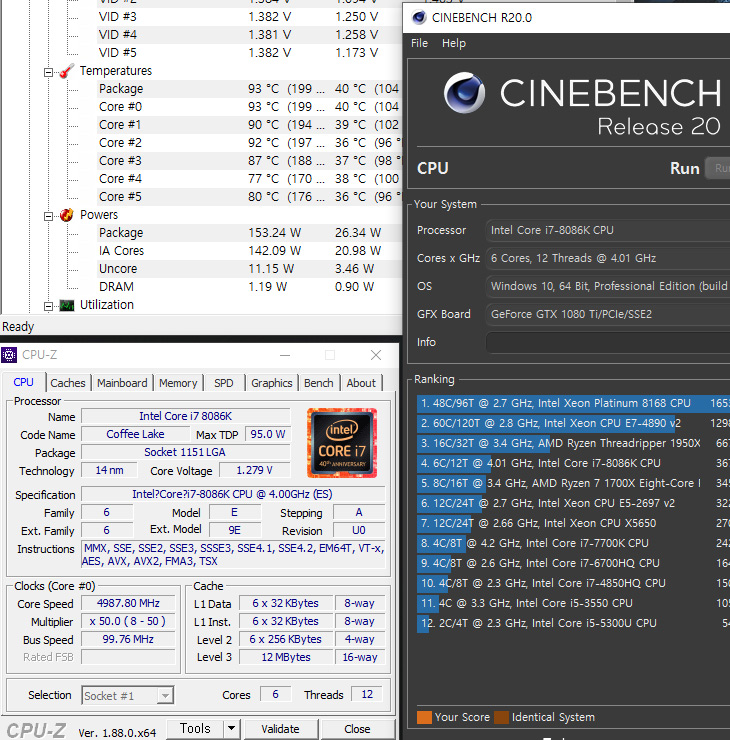Click the Cinebench Info input field
Image resolution: width=730 pixels, height=740 pixels.
point(608,342)
